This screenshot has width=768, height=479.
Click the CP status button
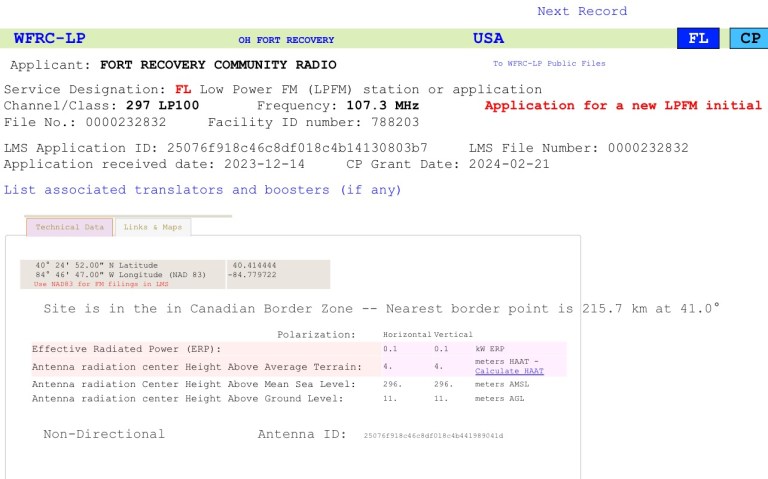748,39
